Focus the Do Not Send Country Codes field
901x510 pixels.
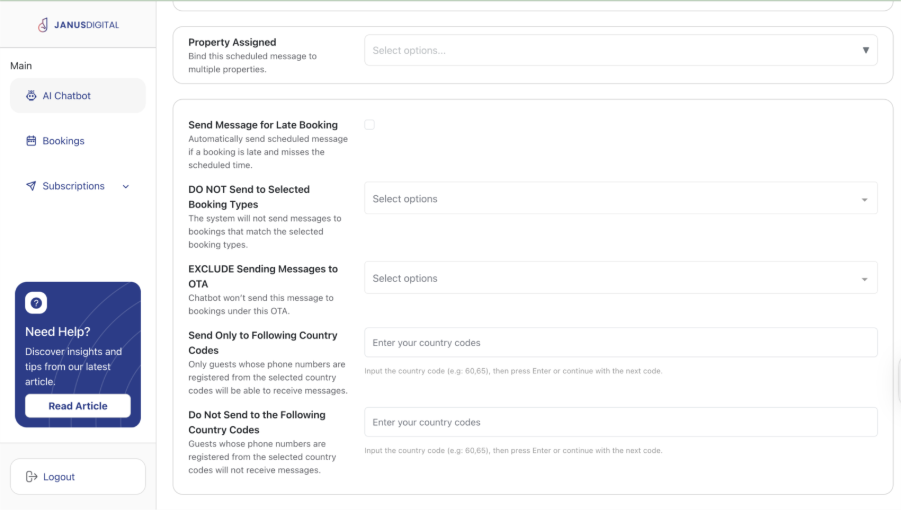click(620, 422)
